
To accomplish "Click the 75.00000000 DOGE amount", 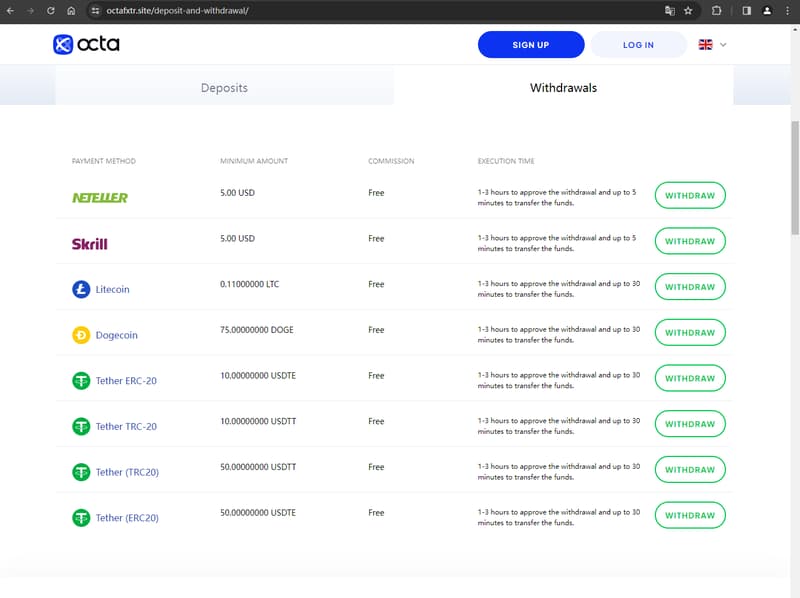I will (257, 330).
